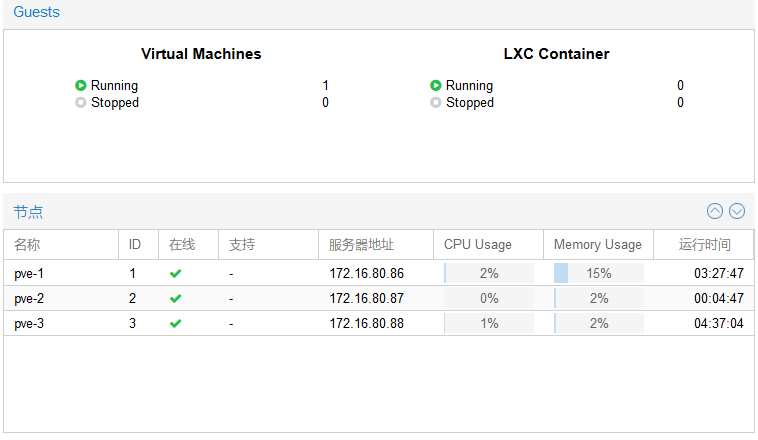This screenshot has height=440, width=758.
Task: Sort nodes by the 名称 column header
Action: pos(61,245)
